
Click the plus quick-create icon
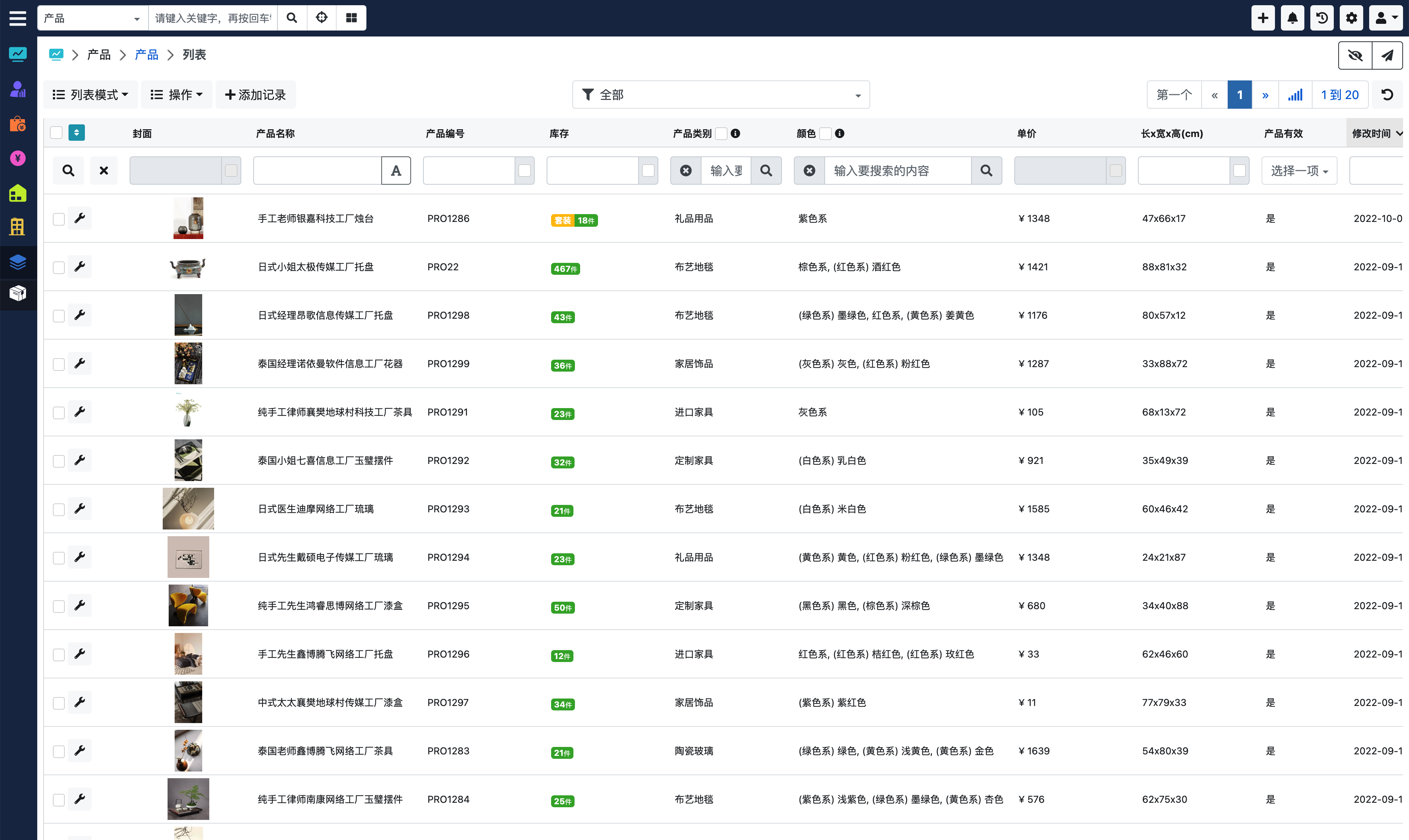[1263, 18]
